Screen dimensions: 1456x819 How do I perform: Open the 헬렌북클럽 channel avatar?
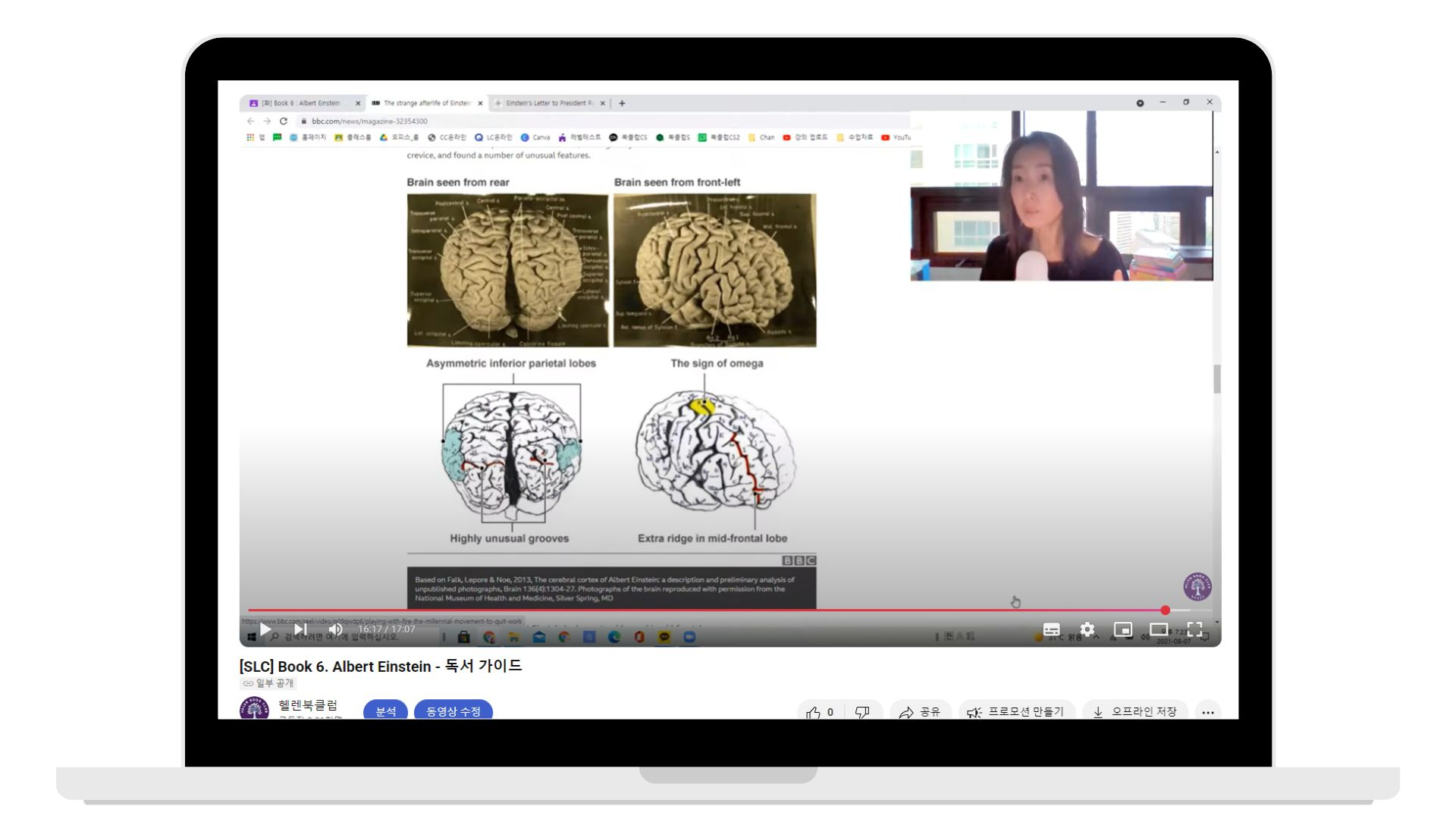click(x=254, y=709)
